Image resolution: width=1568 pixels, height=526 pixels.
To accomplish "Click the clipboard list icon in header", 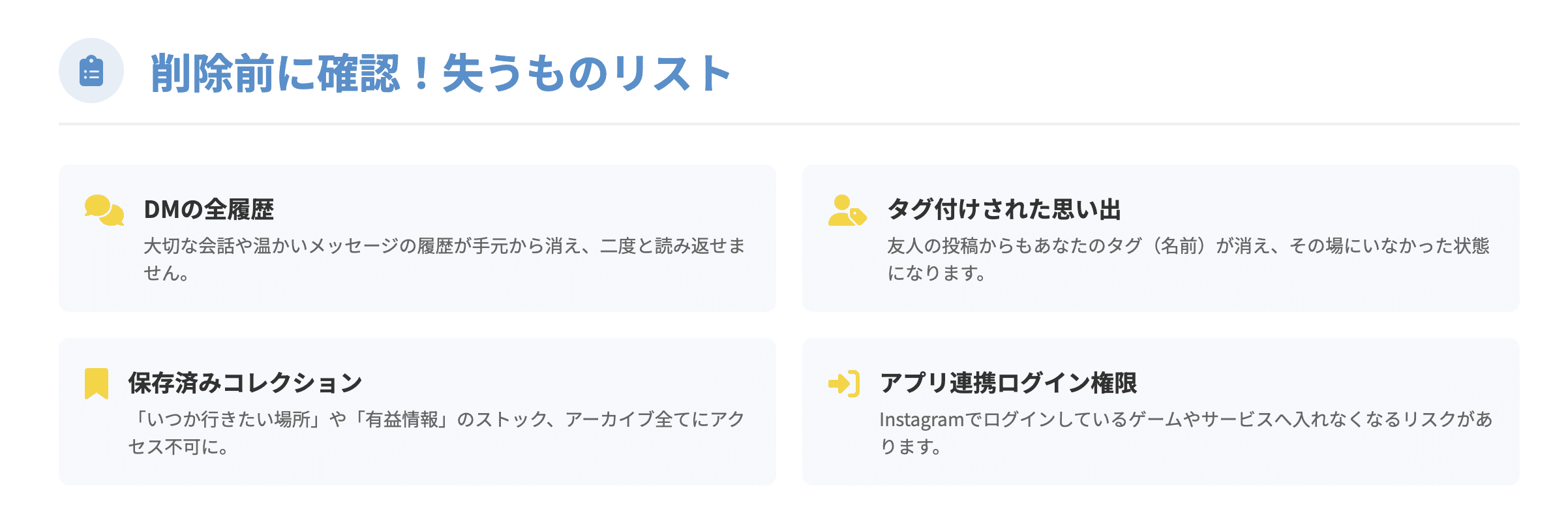I will (x=91, y=71).
